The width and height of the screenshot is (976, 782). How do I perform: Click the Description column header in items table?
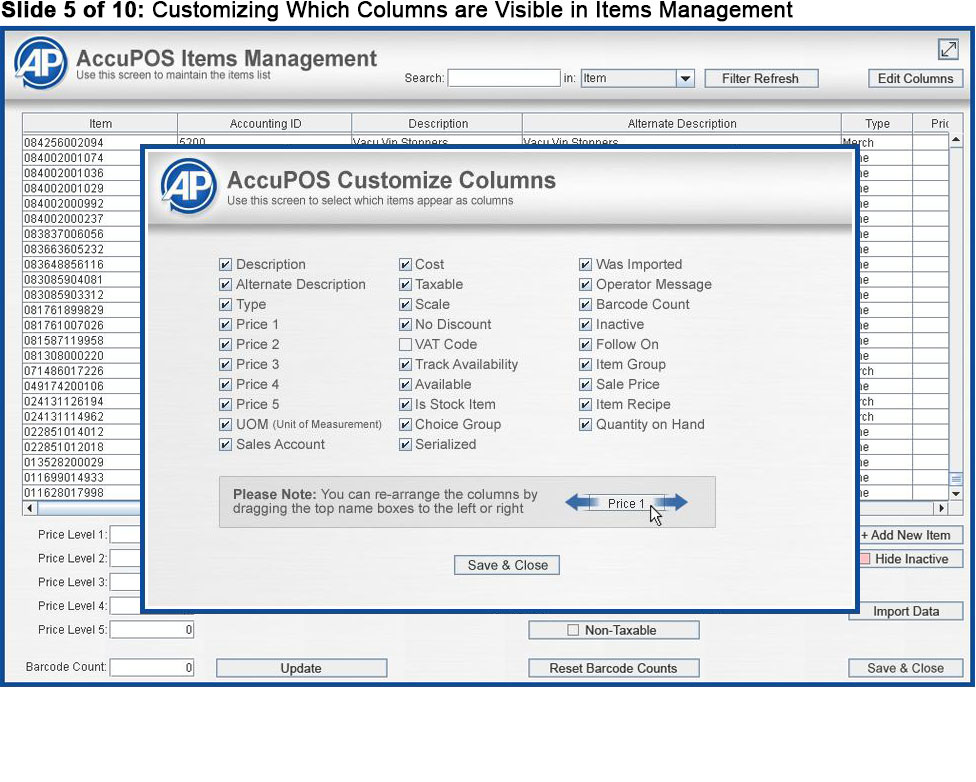pyautogui.click(x=438, y=123)
